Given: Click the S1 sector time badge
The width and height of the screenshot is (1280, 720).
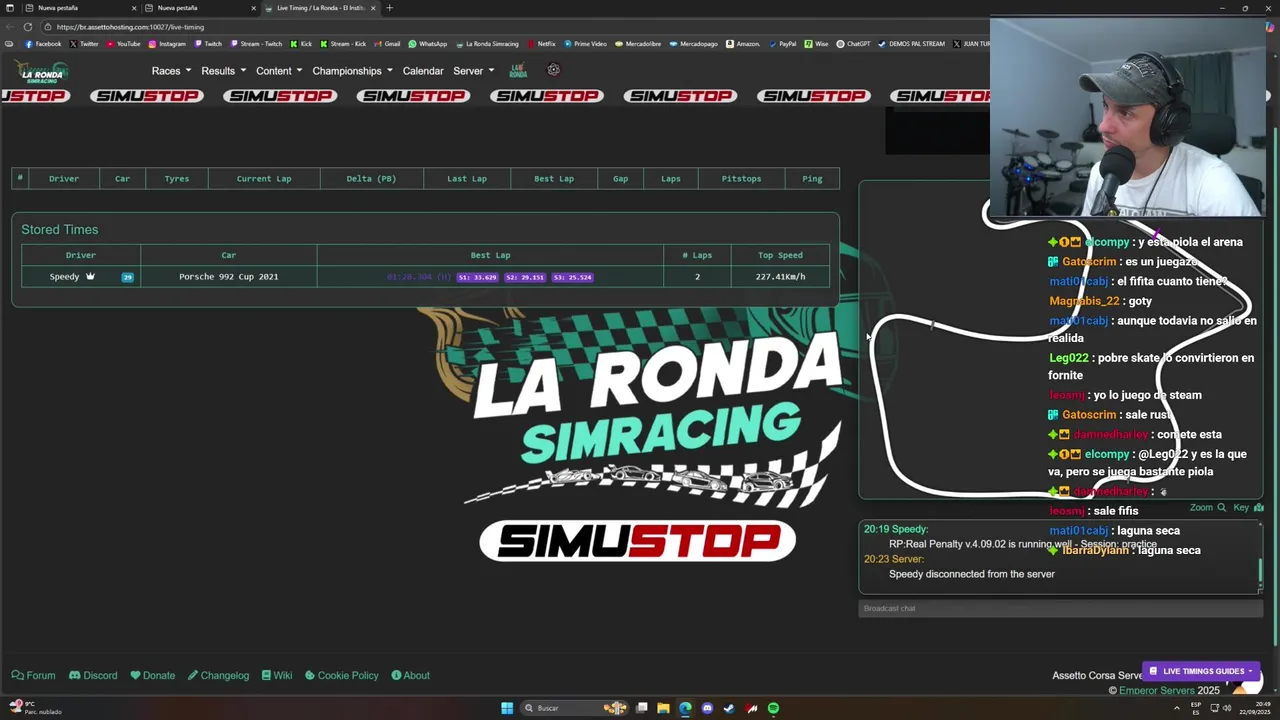Looking at the screenshot, I should pos(477,277).
